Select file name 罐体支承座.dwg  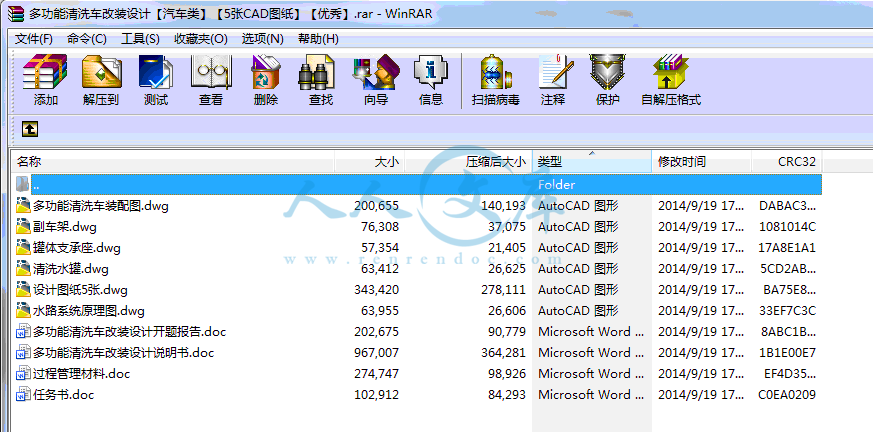coord(77,248)
